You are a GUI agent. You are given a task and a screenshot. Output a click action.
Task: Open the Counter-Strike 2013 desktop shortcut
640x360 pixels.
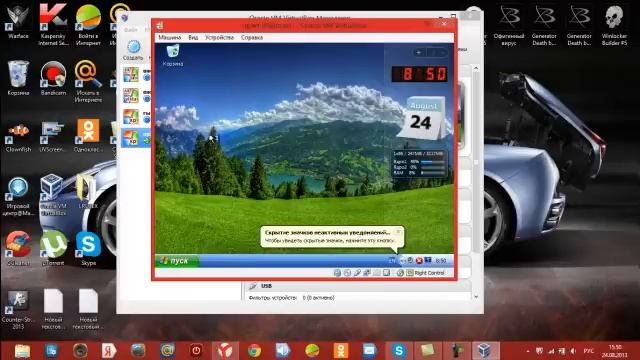18,309
